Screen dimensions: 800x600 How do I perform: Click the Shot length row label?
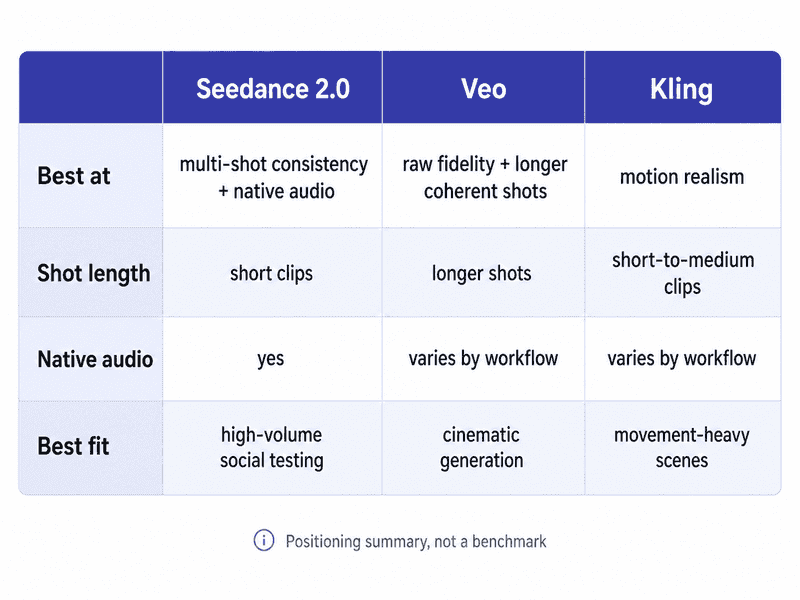94,273
